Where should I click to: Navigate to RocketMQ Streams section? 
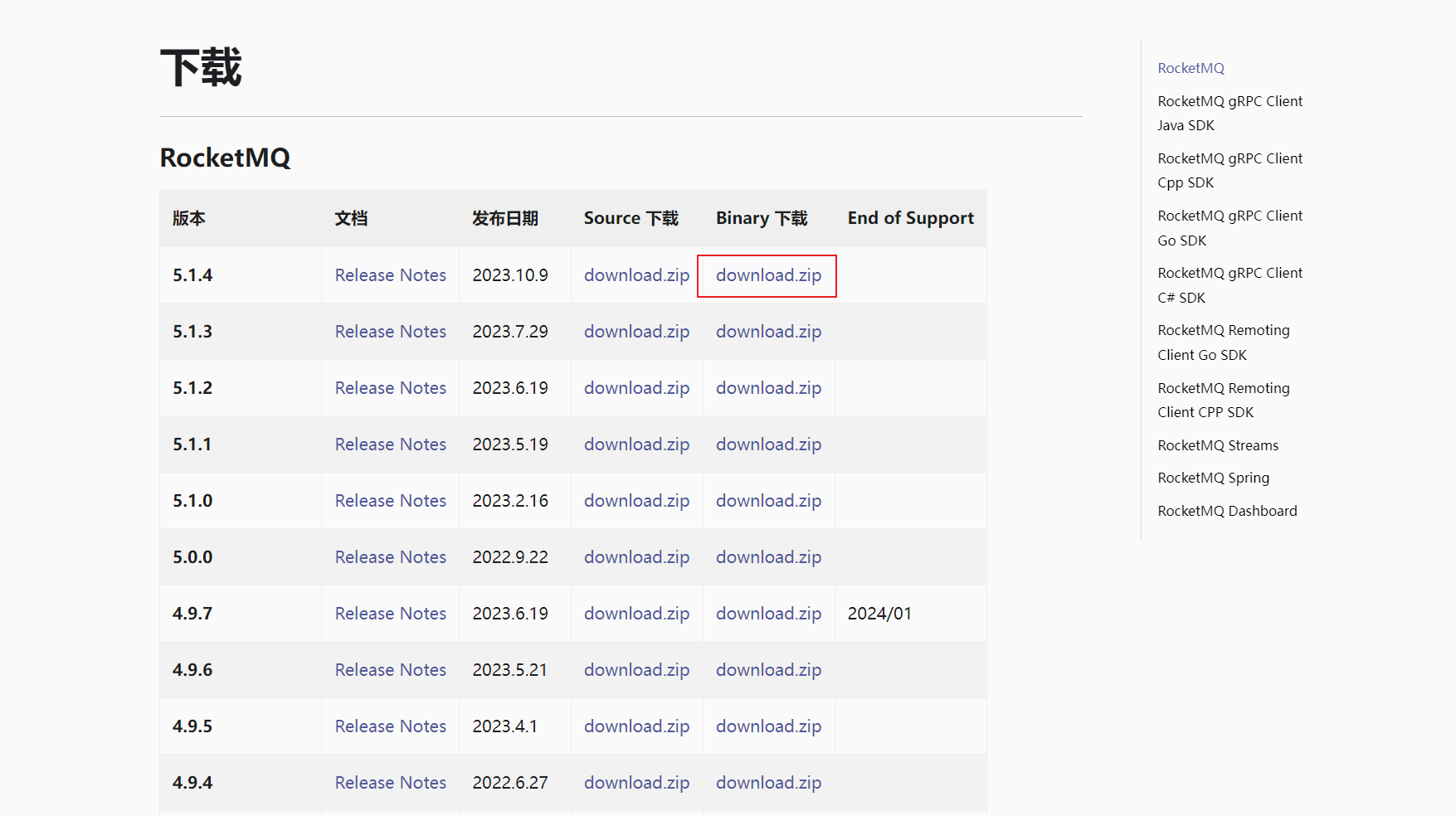[1218, 445]
